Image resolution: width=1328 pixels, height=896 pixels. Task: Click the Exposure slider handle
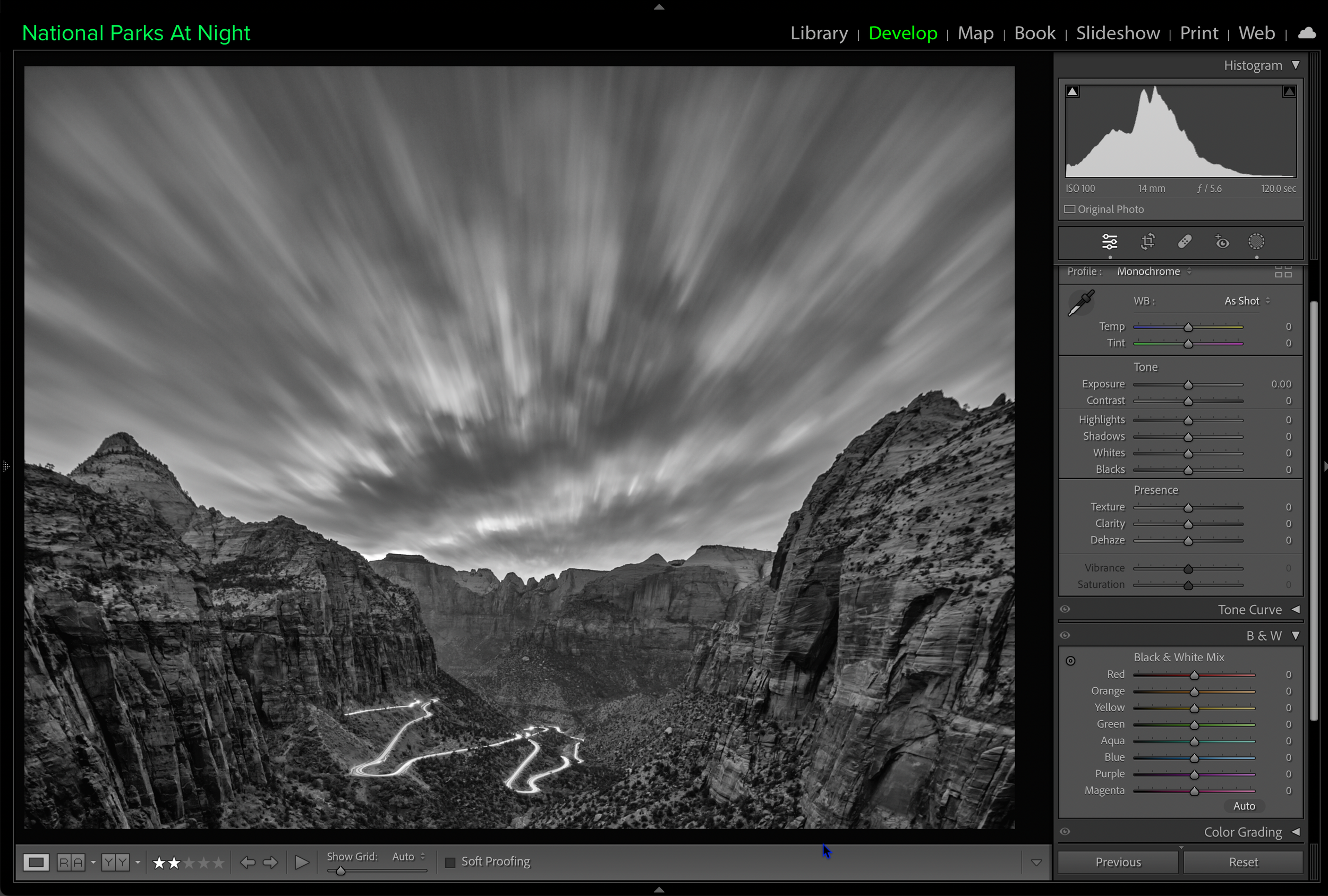coord(1188,385)
